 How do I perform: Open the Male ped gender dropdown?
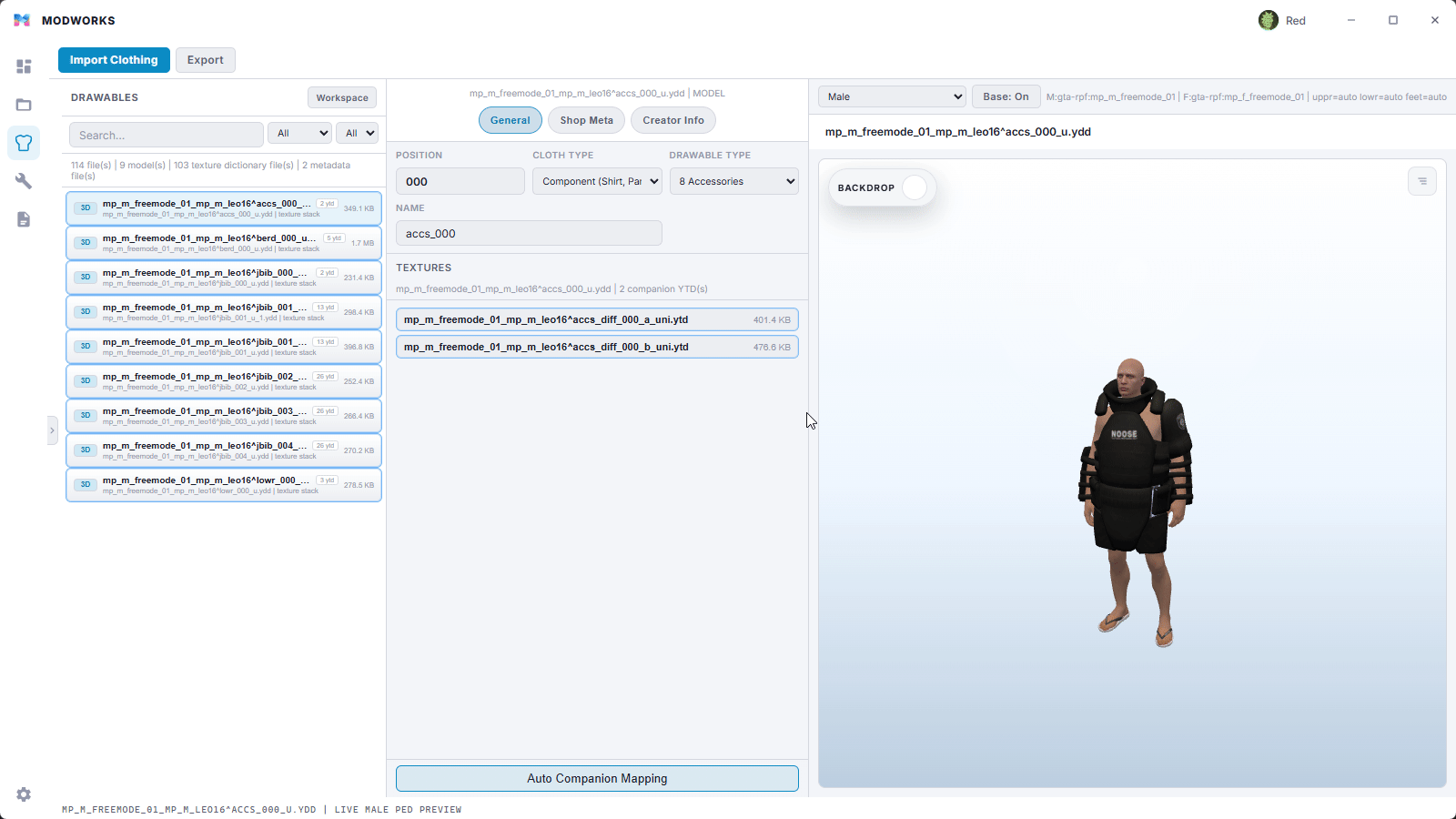click(x=892, y=96)
